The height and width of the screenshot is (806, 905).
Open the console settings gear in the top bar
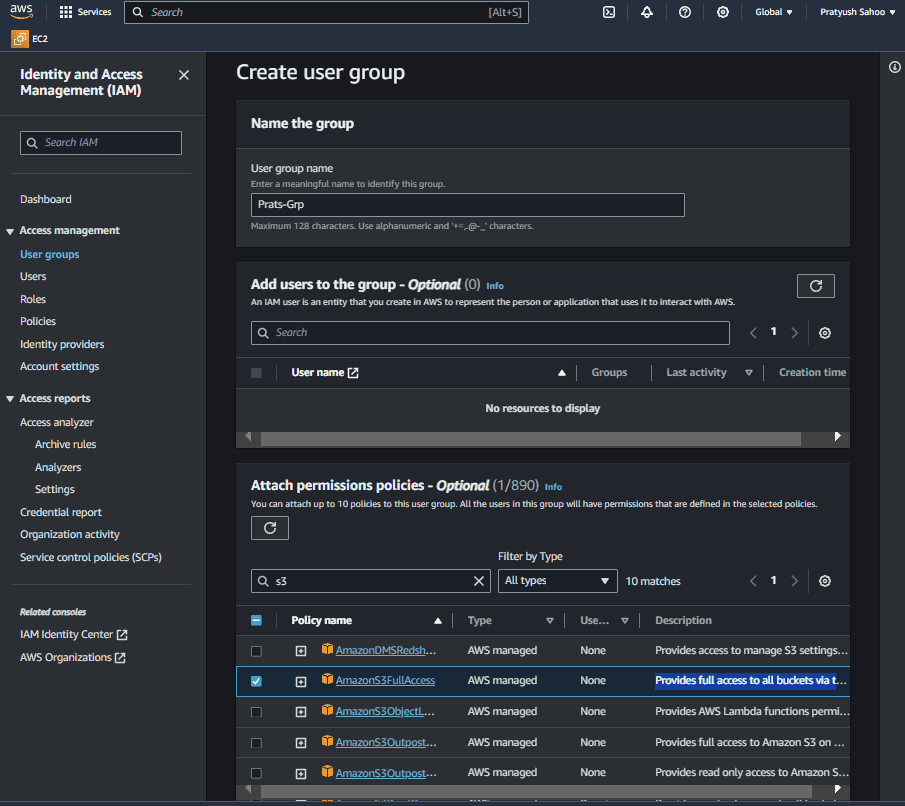click(723, 12)
